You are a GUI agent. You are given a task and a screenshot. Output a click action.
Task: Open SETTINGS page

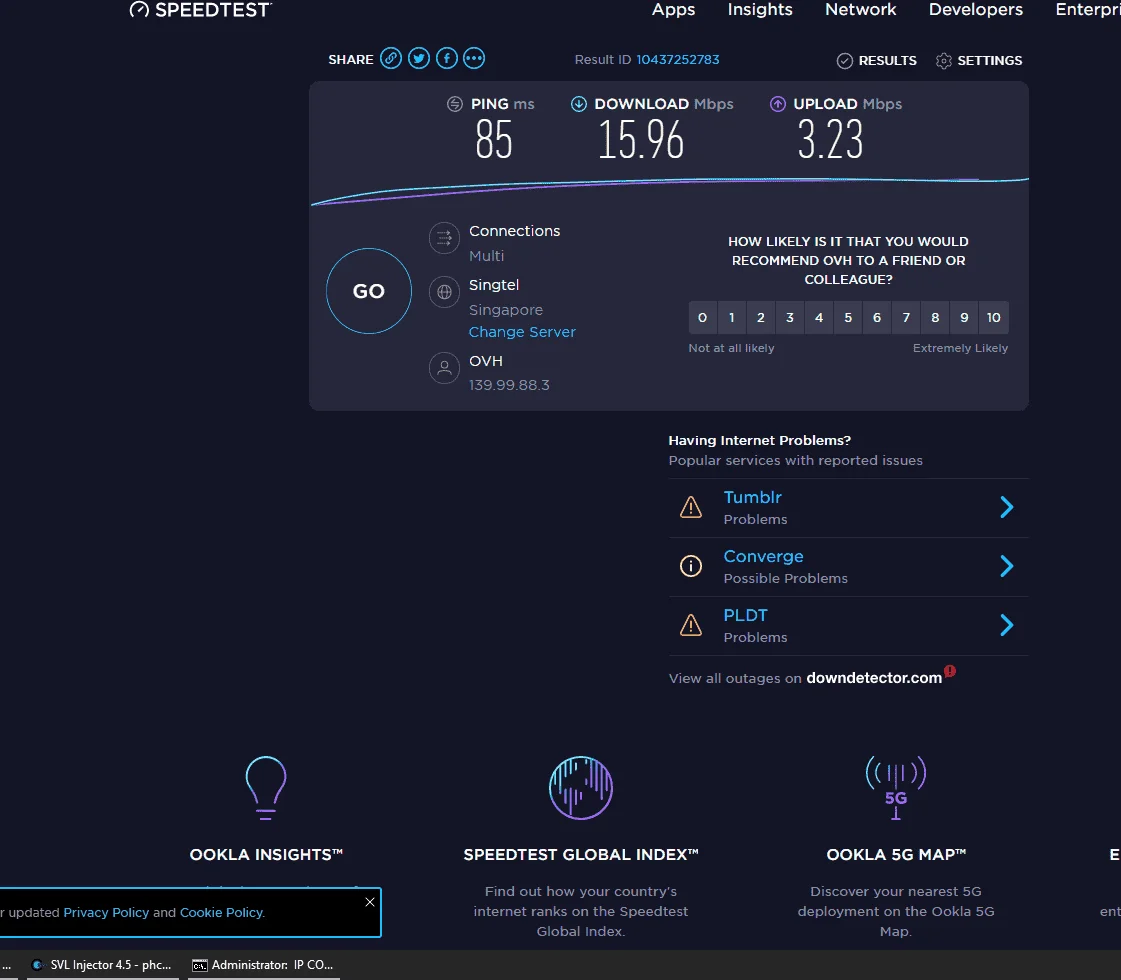(989, 61)
